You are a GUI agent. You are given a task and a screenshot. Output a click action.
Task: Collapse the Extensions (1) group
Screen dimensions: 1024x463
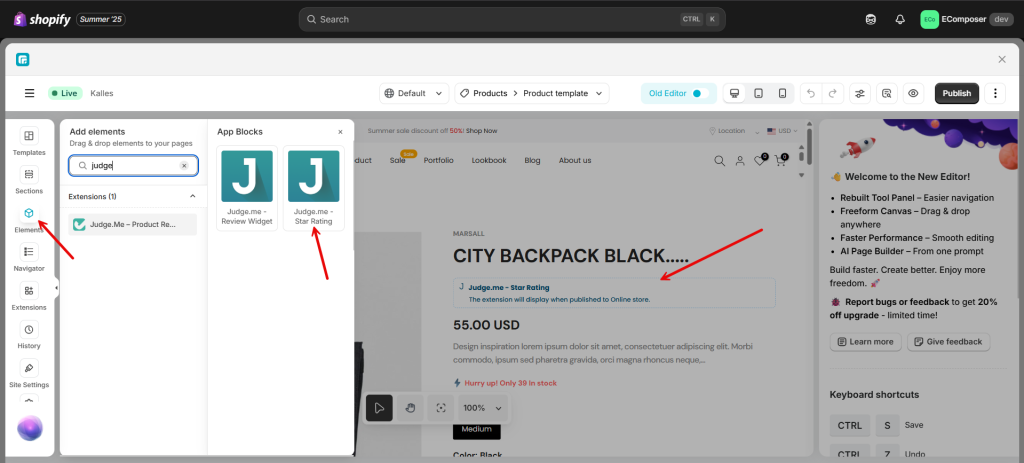point(193,196)
